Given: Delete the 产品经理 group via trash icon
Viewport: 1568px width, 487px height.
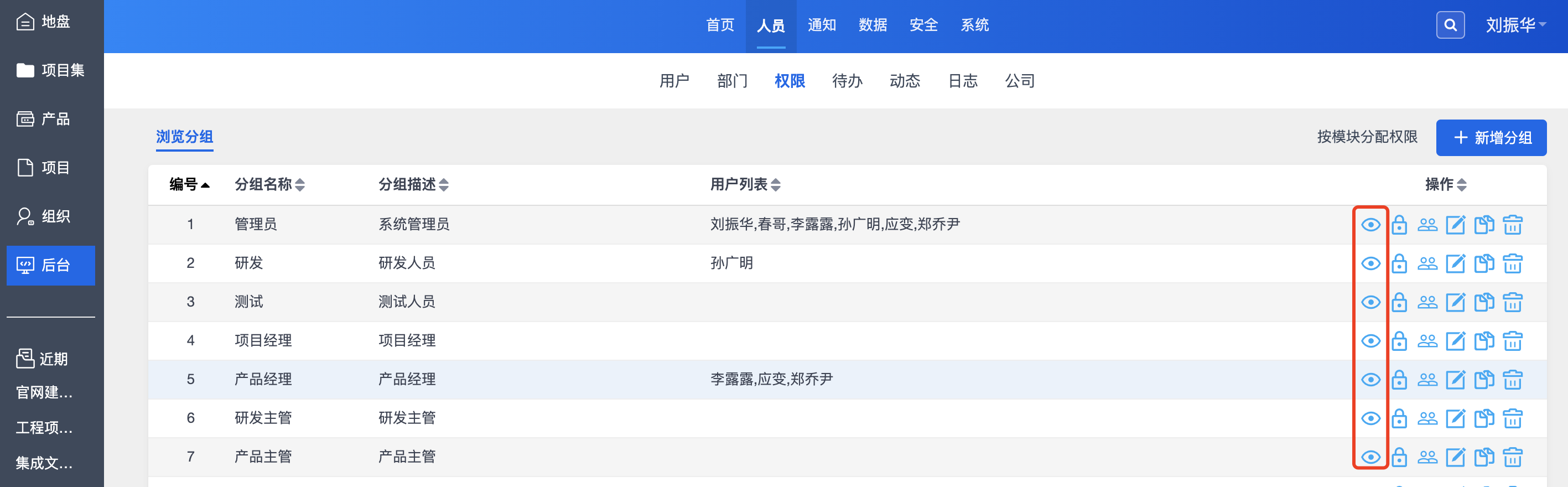Looking at the screenshot, I should pyautogui.click(x=1512, y=380).
